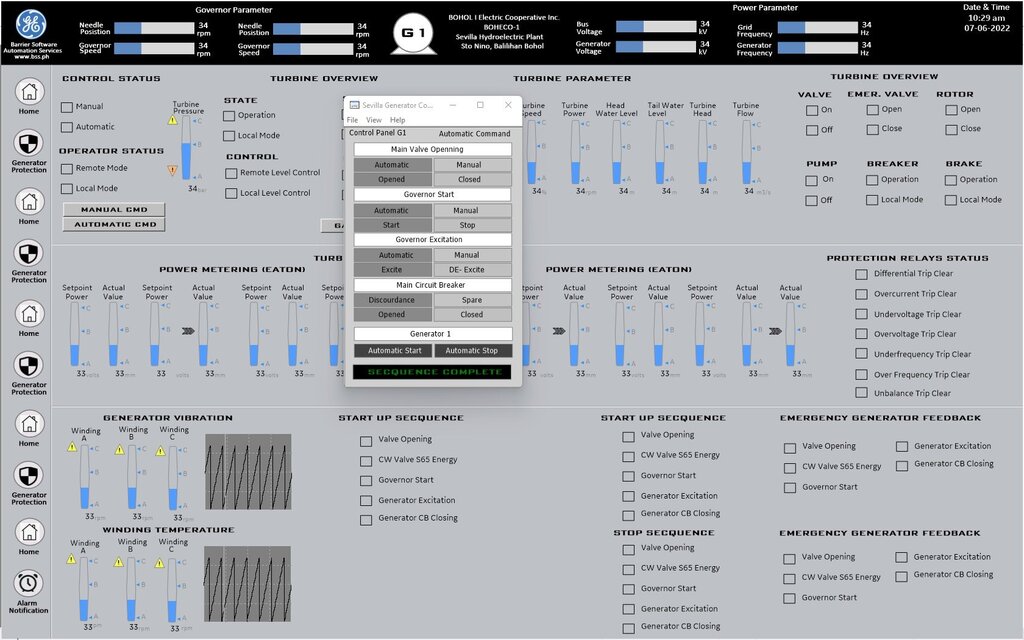
Task: Click the topmost Home icon in the sidebar
Action: (30, 91)
